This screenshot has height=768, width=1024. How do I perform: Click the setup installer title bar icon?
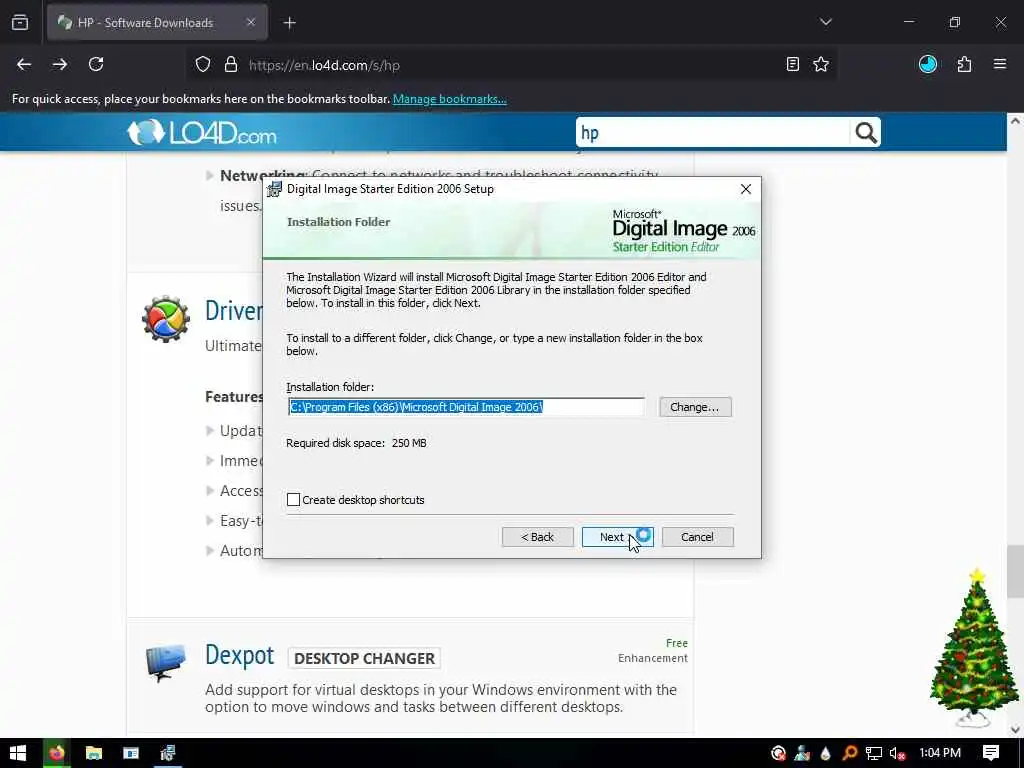coord(275,189)
